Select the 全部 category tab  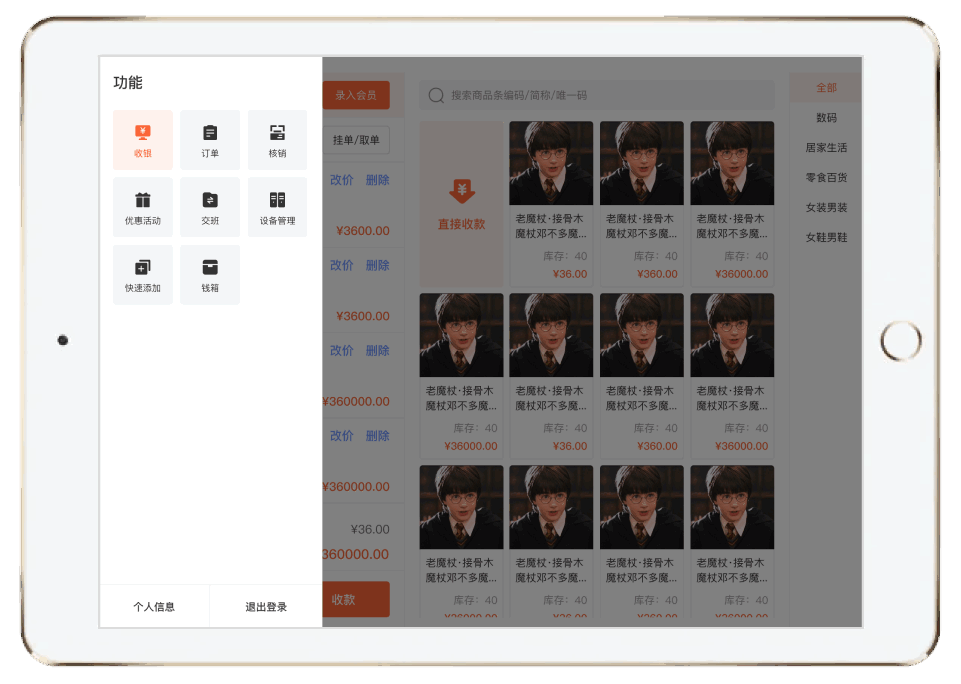[x=826, y=88]
